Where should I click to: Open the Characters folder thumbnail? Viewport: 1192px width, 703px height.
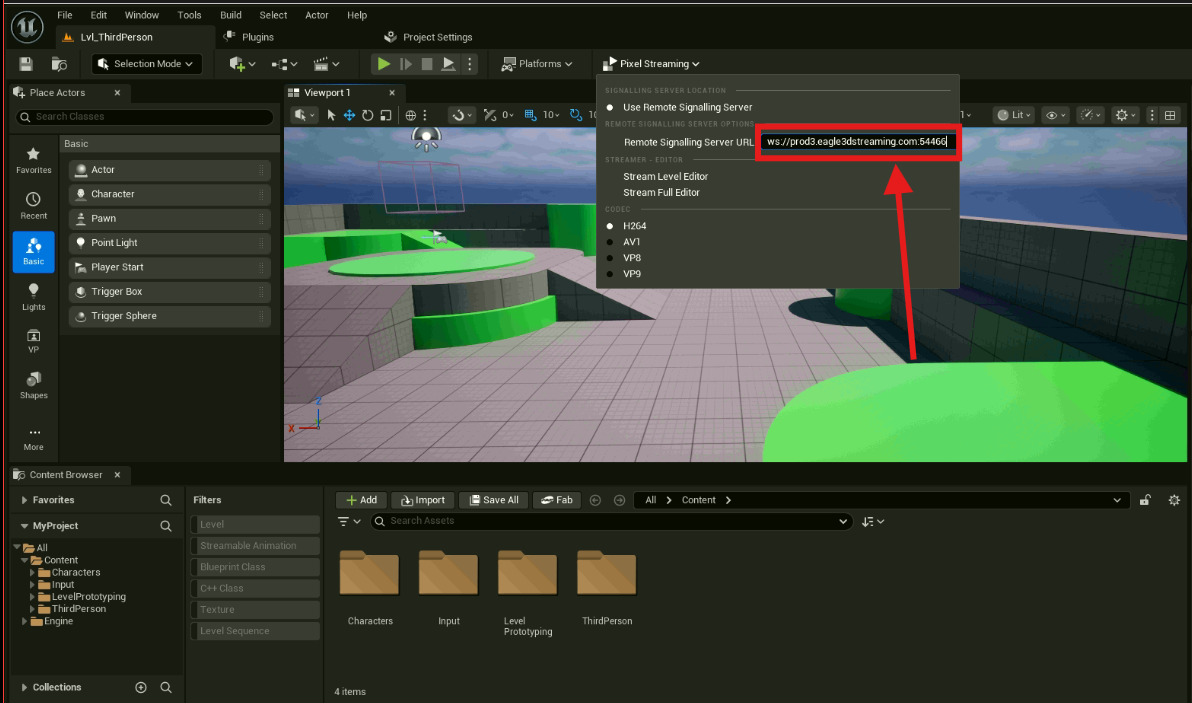point(369,573)
